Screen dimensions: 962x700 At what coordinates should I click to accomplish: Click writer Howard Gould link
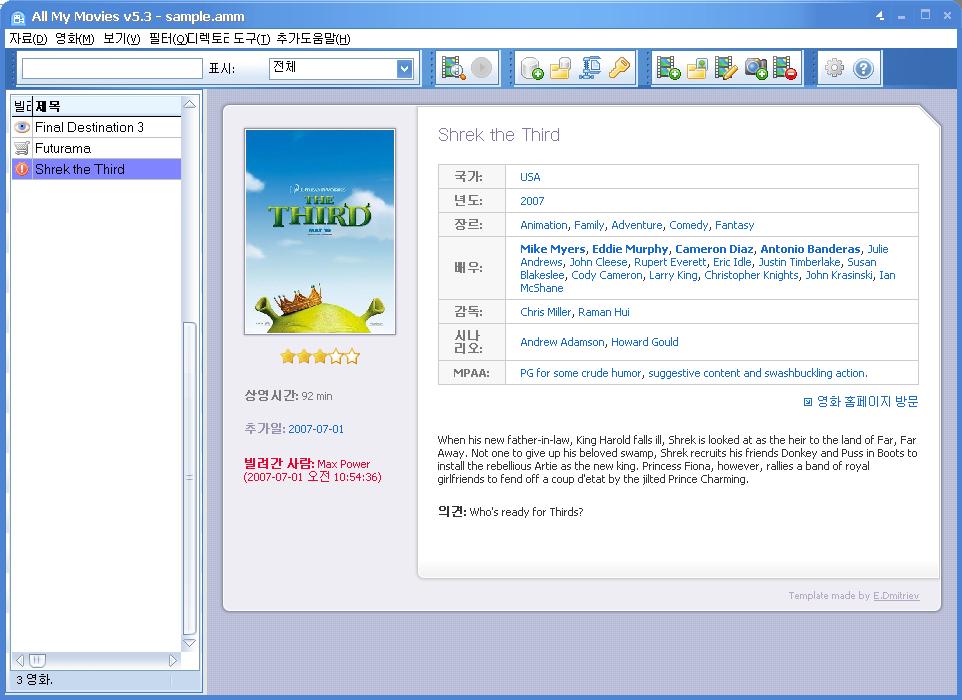click(645, 342)
